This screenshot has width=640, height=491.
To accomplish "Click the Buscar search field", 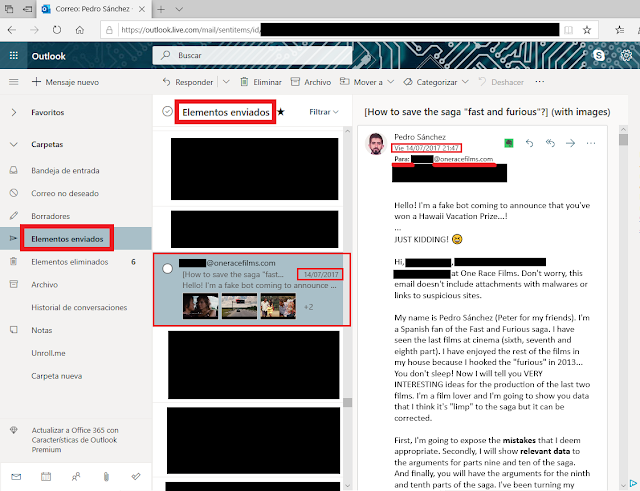I will [x=252, y=55].
